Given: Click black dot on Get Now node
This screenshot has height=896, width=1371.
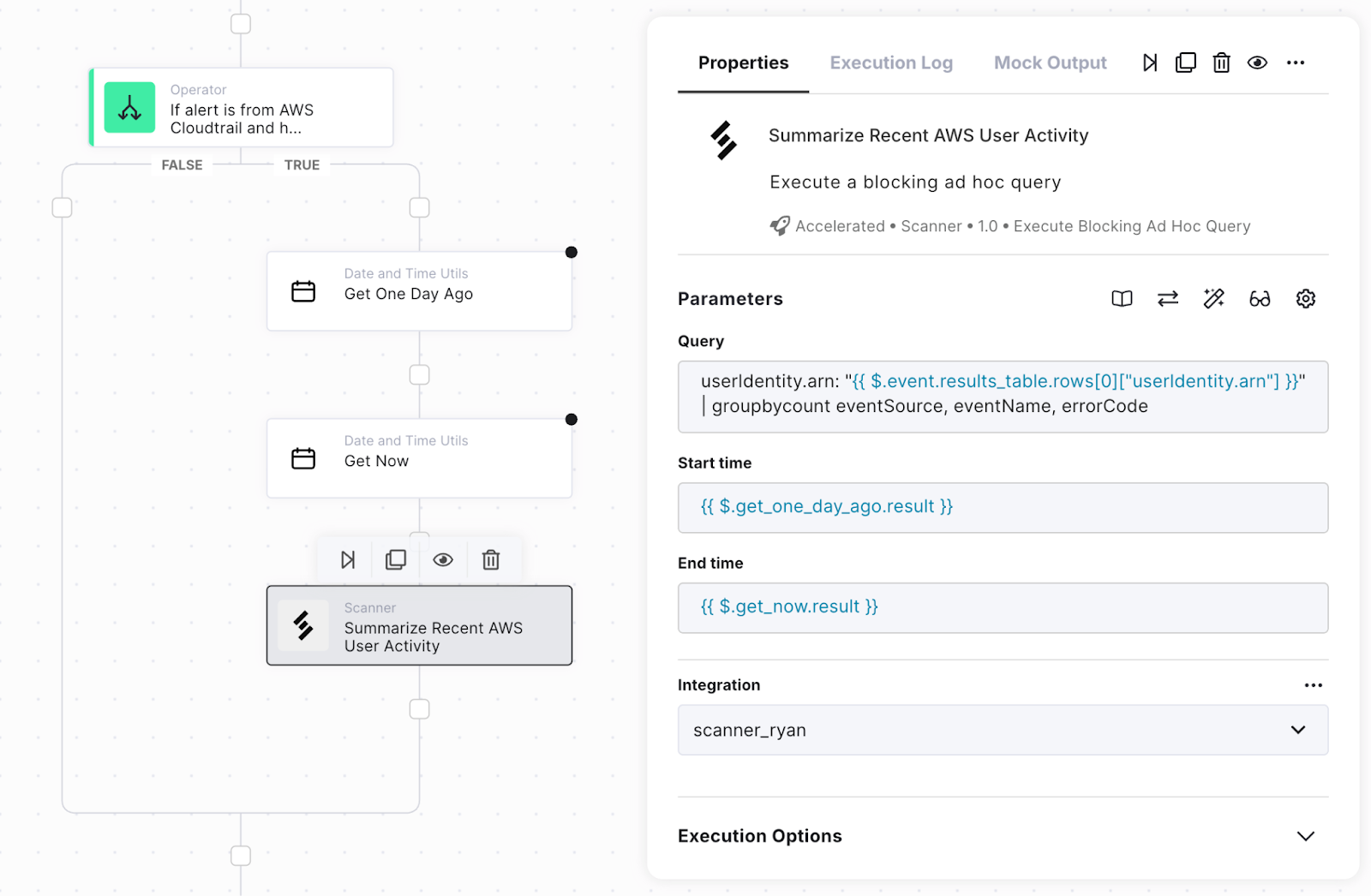Looking at the screenshot, I should pos(572,419).
